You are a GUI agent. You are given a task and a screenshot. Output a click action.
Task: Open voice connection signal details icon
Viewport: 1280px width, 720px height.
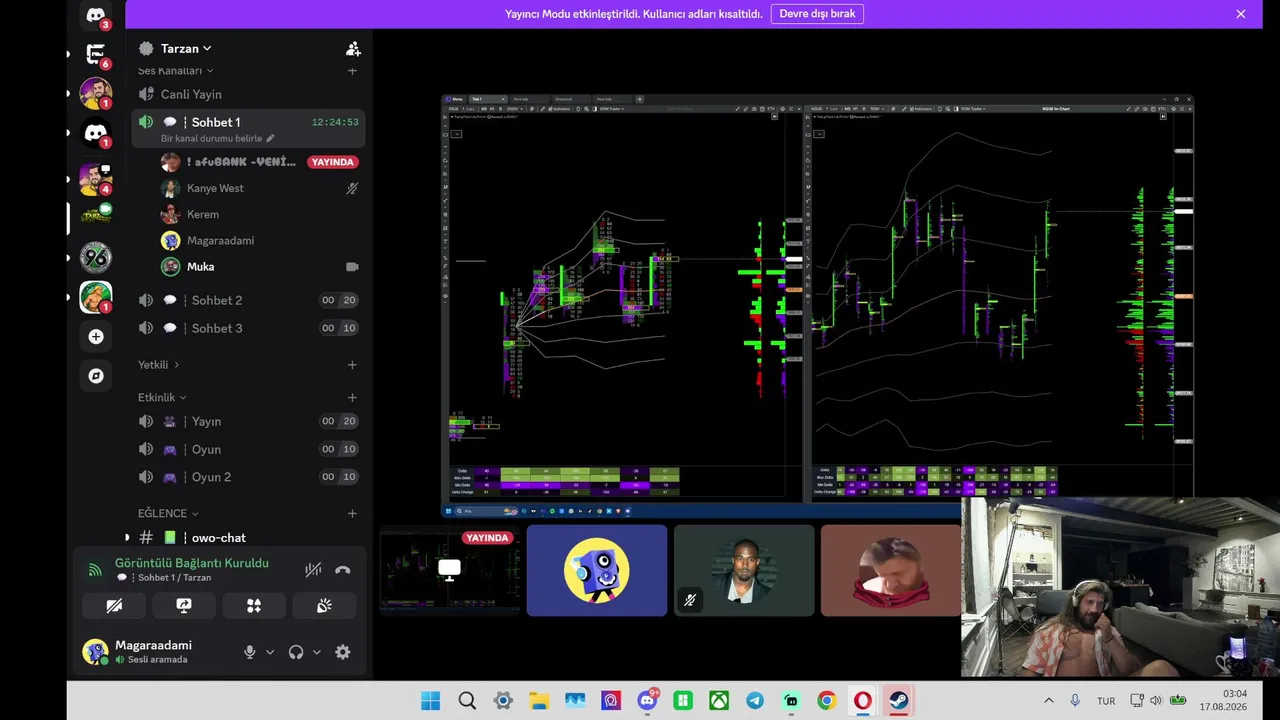point(96,570)
